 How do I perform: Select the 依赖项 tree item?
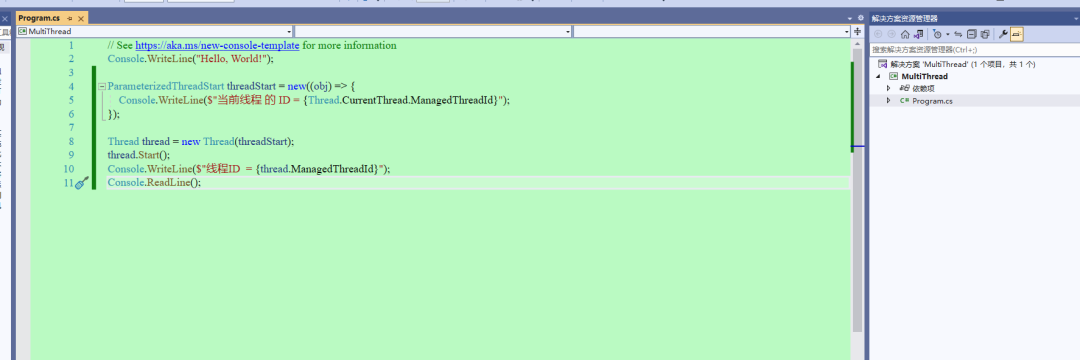pyautogui.click(x=923, y=88)
